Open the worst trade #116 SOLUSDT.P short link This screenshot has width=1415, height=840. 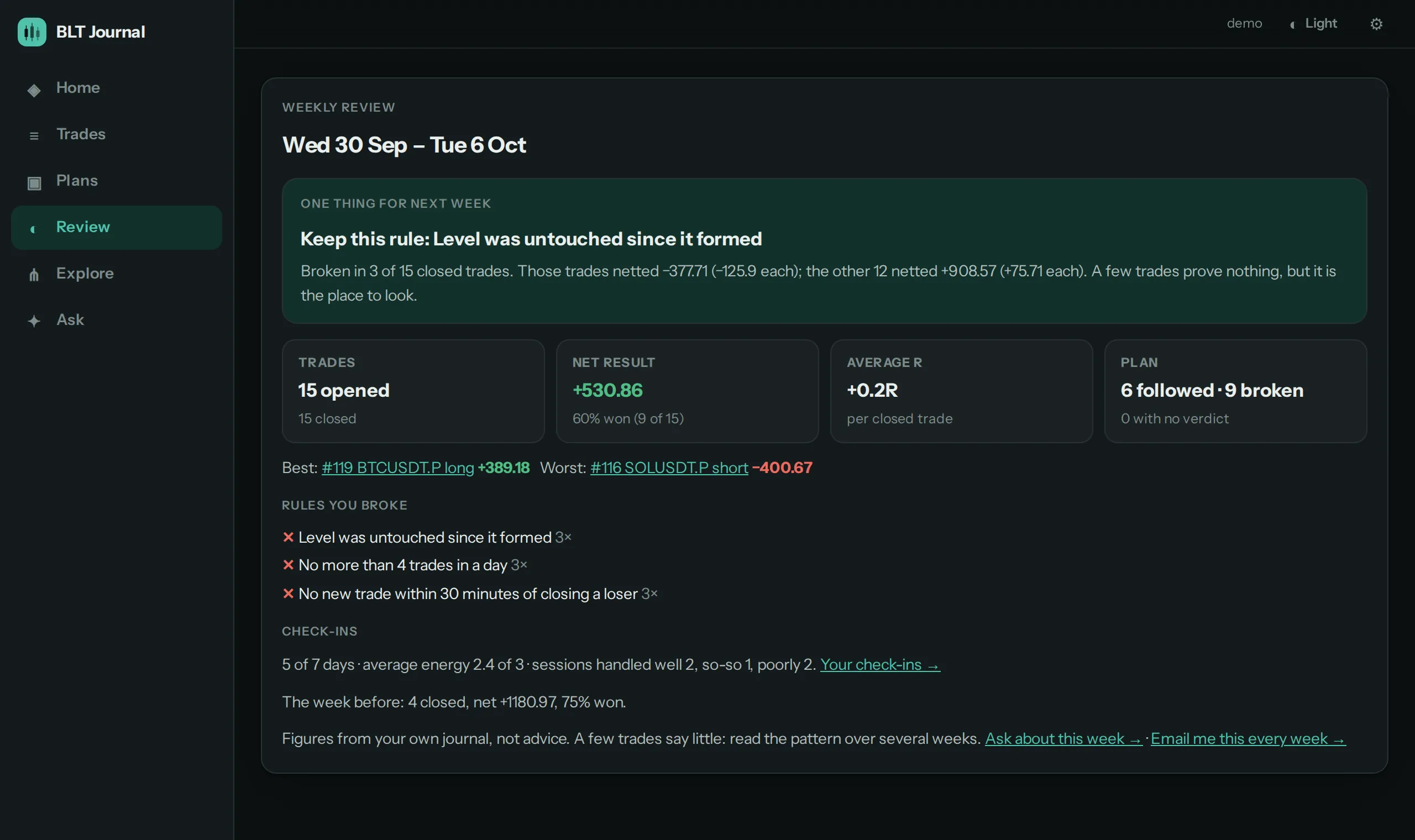tap(669, 468)
